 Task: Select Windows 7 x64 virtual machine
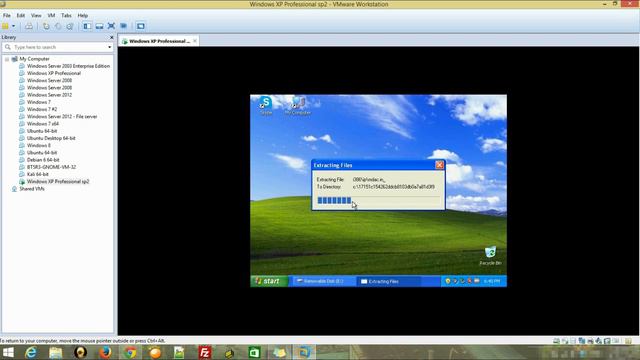pos(43,124)
